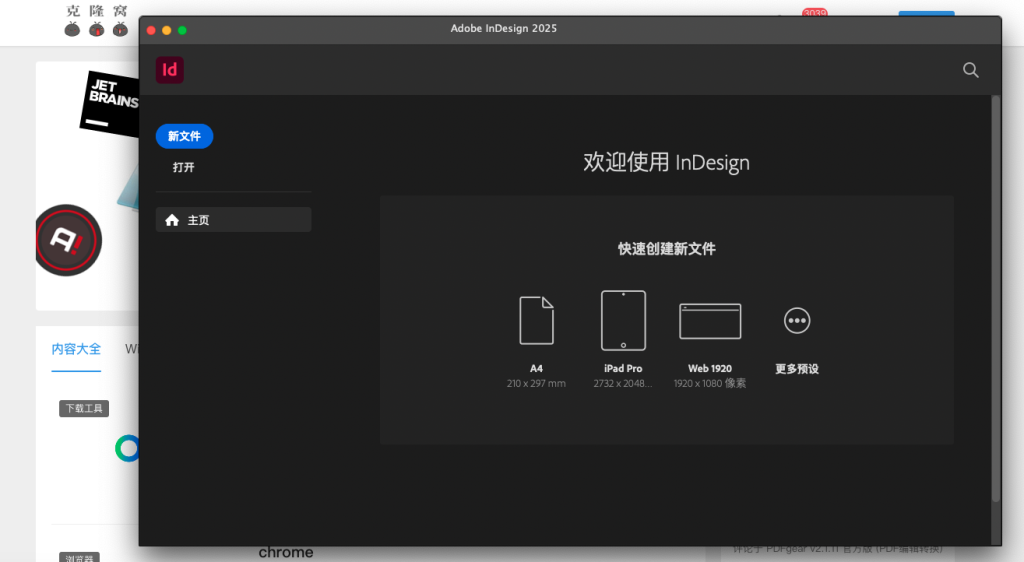
Task: Choose the A4 document preset icon
Action: tap(536, 320)
